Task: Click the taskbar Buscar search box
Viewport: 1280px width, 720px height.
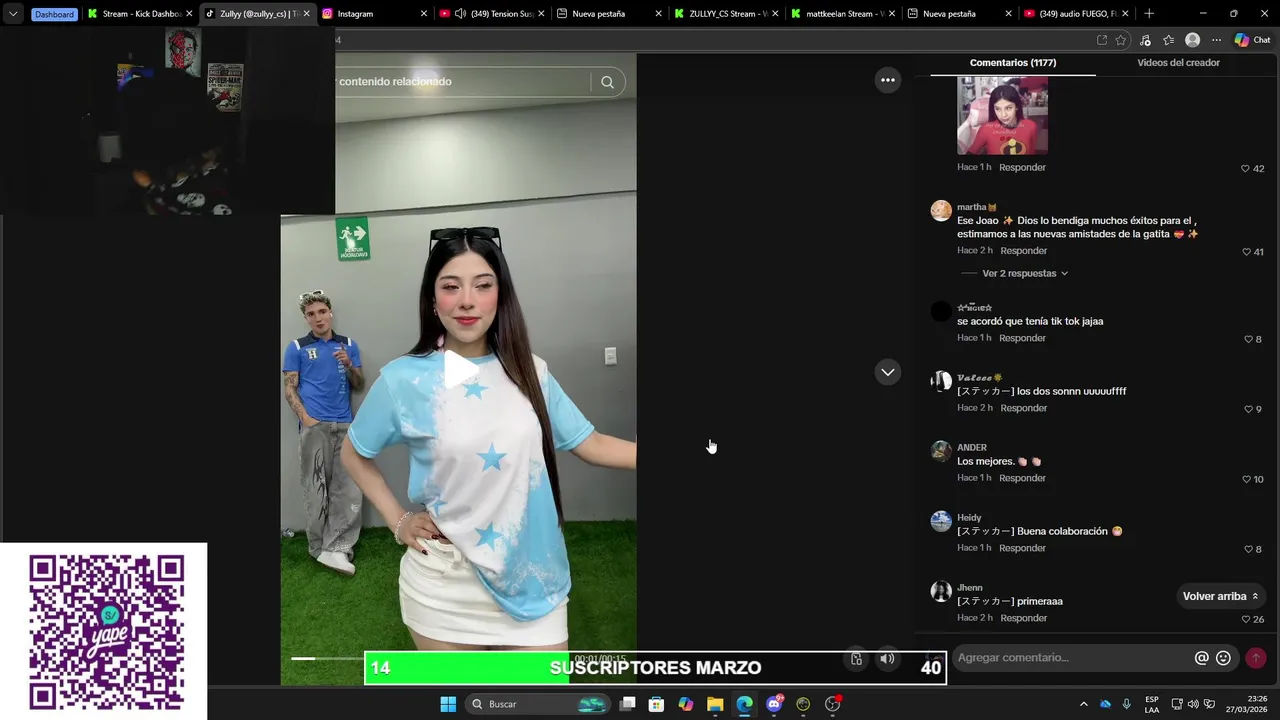Action: point(538,704)
